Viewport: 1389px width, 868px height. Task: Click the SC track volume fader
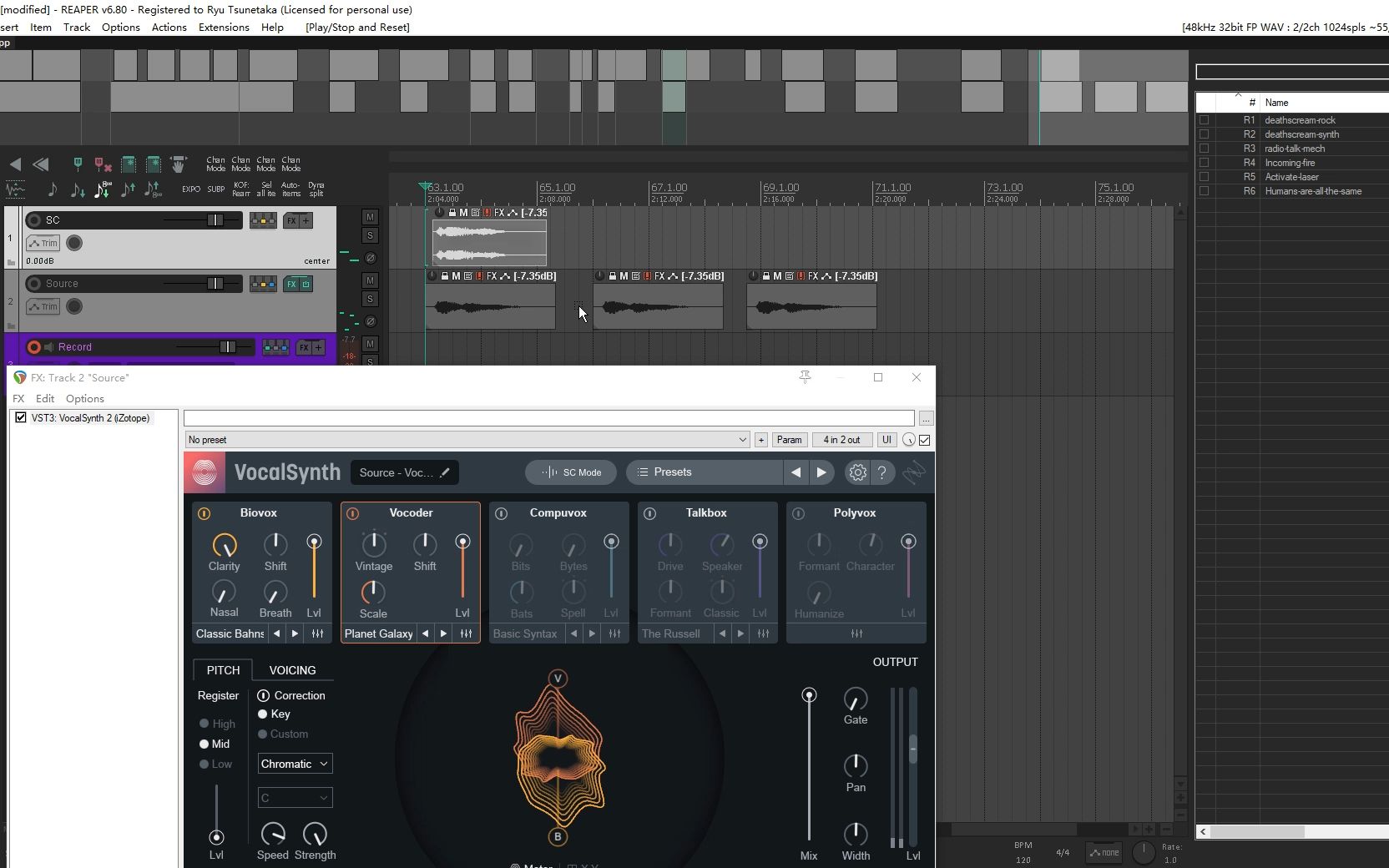[215, 220]
